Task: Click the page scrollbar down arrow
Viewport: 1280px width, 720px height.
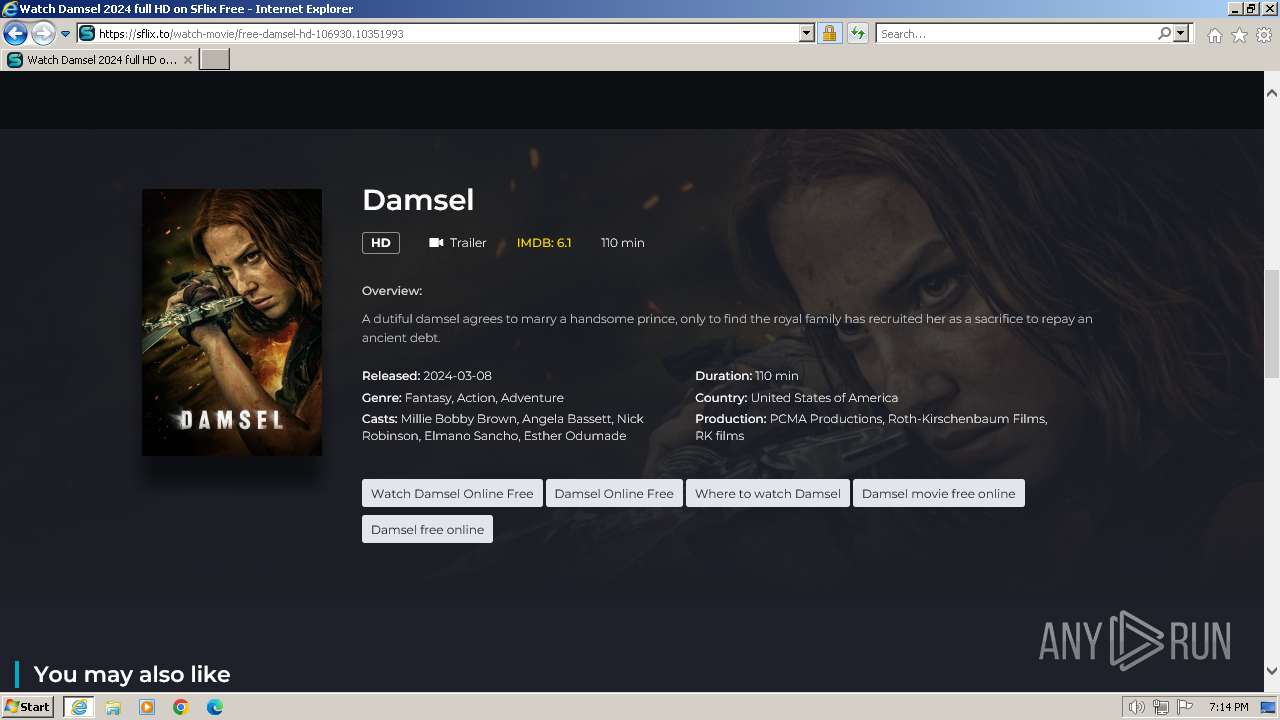Action: (1272, 671)
